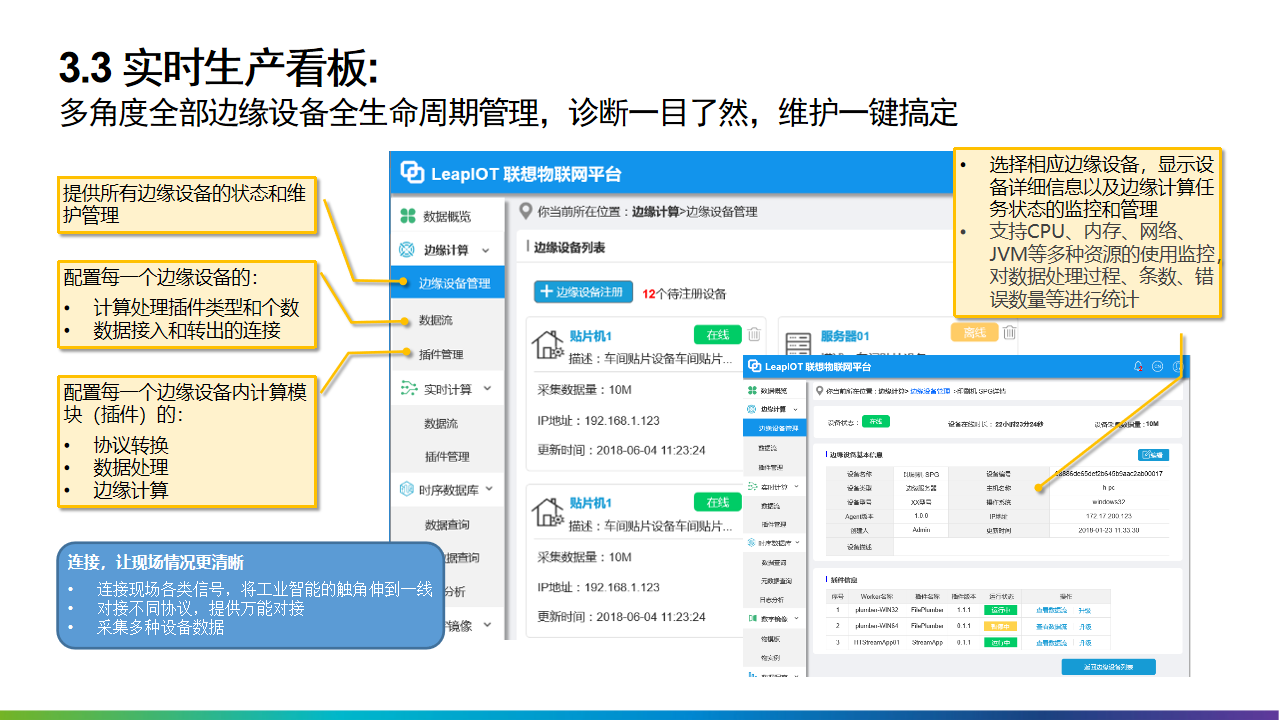Collapse 时序数据库 chevron in detail window sidebar
This screenshot has width=1279, height=720.
tap(797, 542)
